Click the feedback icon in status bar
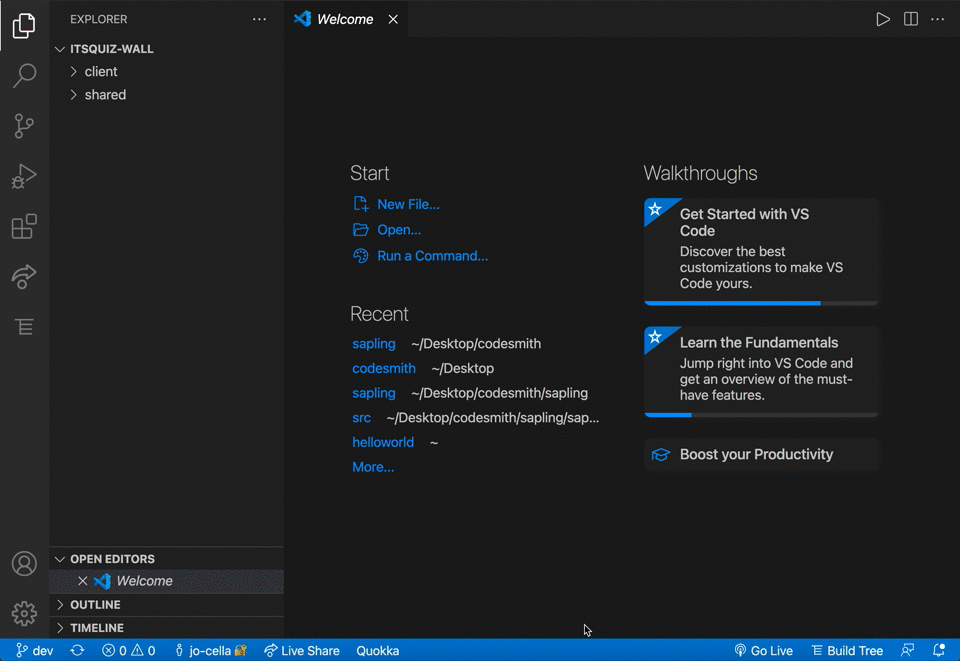The image size is (960, 661). (x=907, y=651)
